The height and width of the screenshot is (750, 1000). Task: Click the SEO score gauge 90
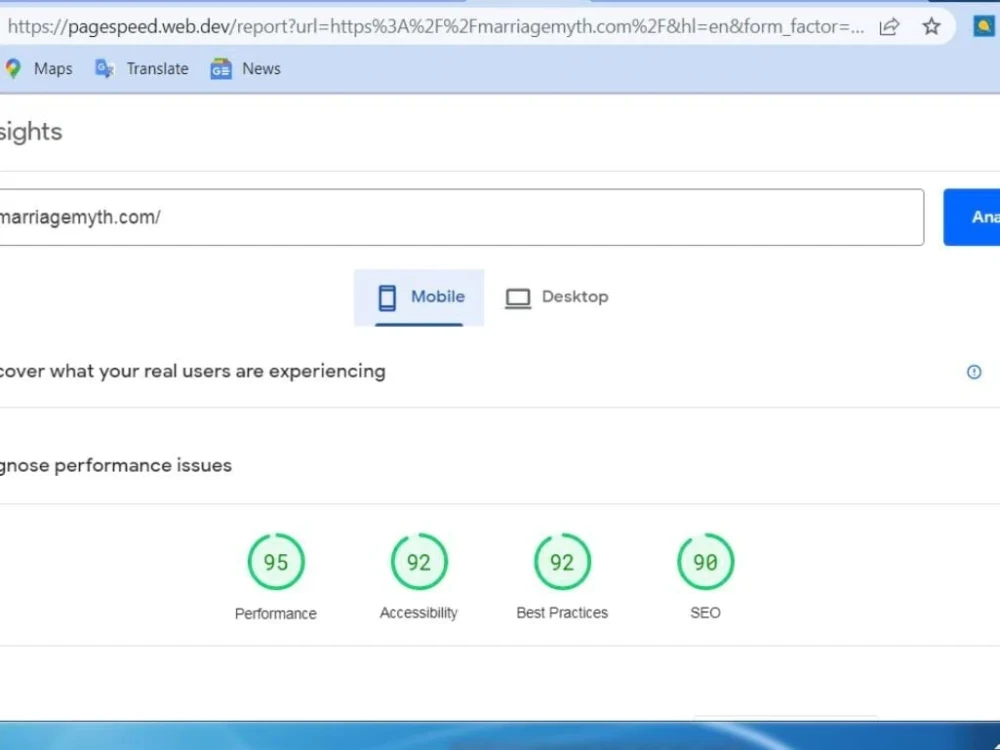click(705, 562)
